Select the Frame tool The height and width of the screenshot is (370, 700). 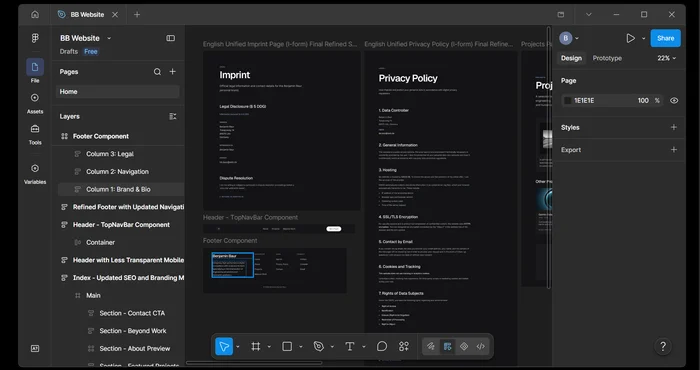[255, 346]
